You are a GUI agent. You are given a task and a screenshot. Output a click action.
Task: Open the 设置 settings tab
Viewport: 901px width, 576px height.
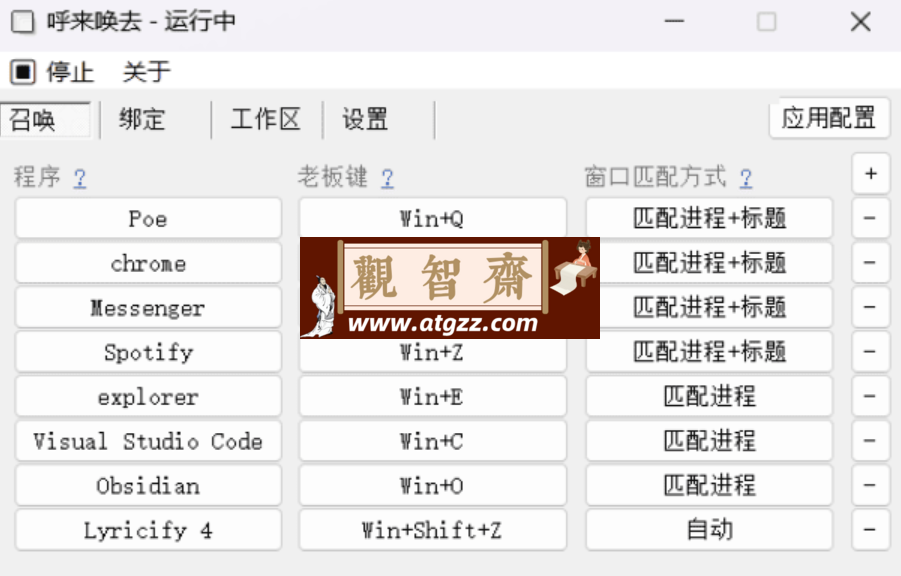pyautogui.click(x=365, y=120)
